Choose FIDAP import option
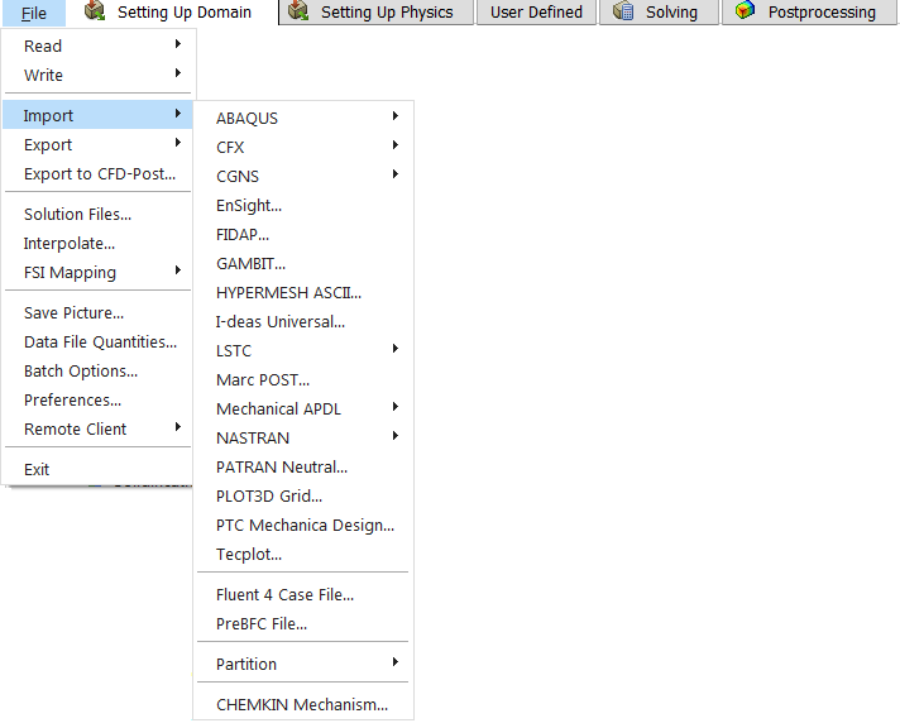900x728 pixels. 303,235
